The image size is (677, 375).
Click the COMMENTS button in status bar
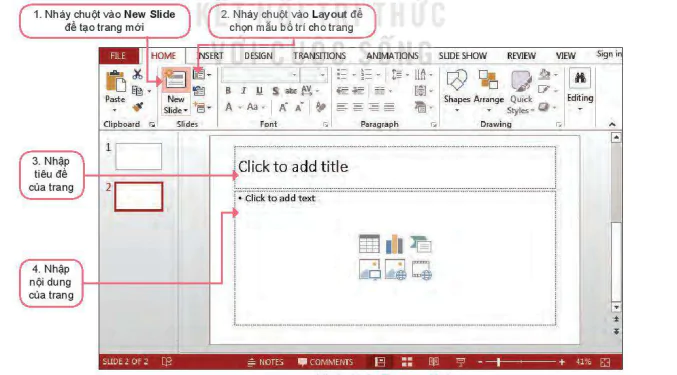(x=326, y=362)
